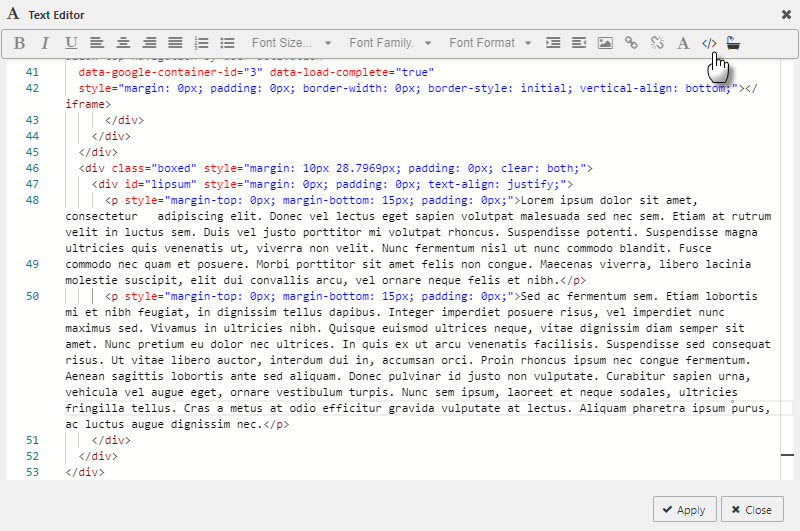The width and height of the screenshot is (800, 531).
Task: Click the insert link icon
Action: coord(631,43)
